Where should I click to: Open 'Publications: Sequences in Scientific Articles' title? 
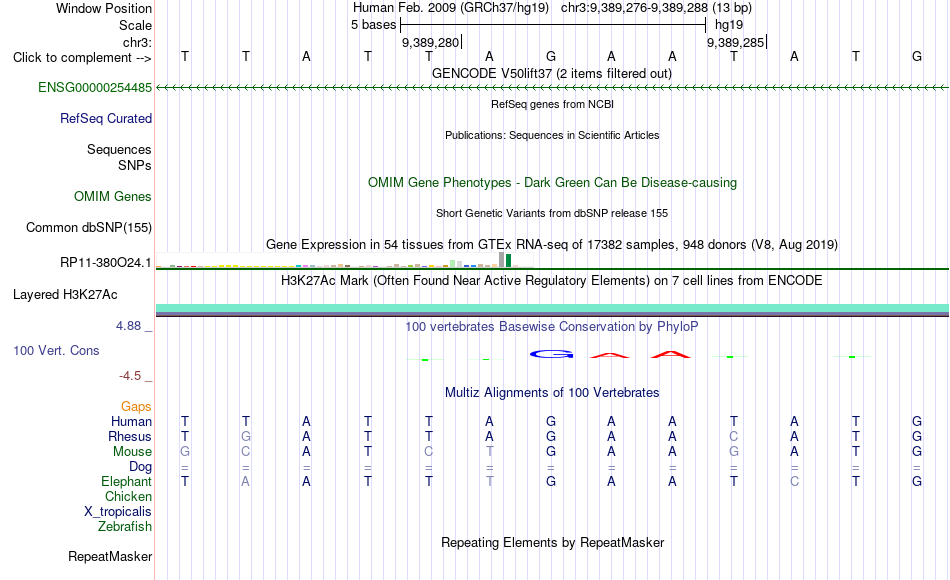coord(552,135)
